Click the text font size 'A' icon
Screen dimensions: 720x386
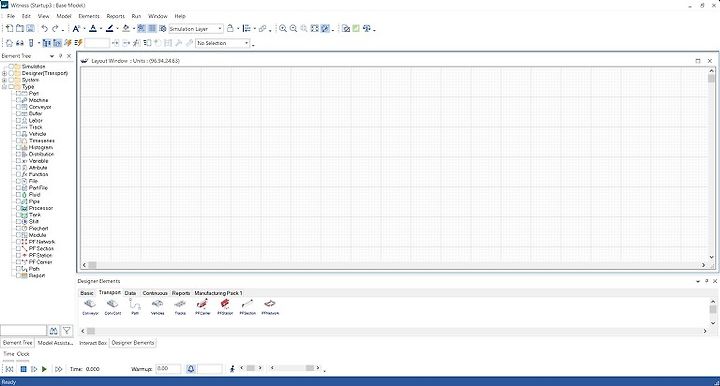pyautogui.click(x=76, y=28)
